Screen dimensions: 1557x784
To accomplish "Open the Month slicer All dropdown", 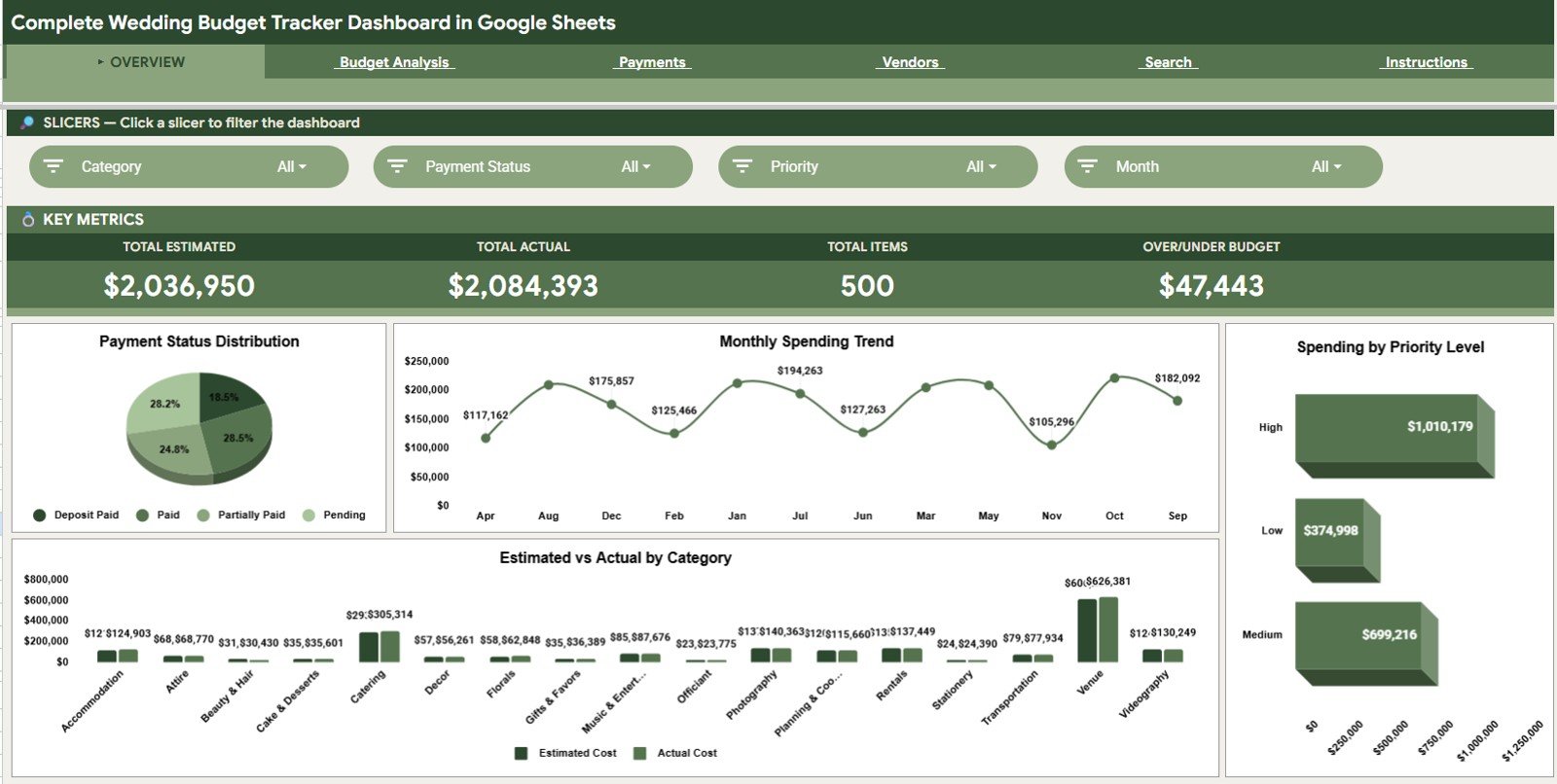I will [1326, 167].
